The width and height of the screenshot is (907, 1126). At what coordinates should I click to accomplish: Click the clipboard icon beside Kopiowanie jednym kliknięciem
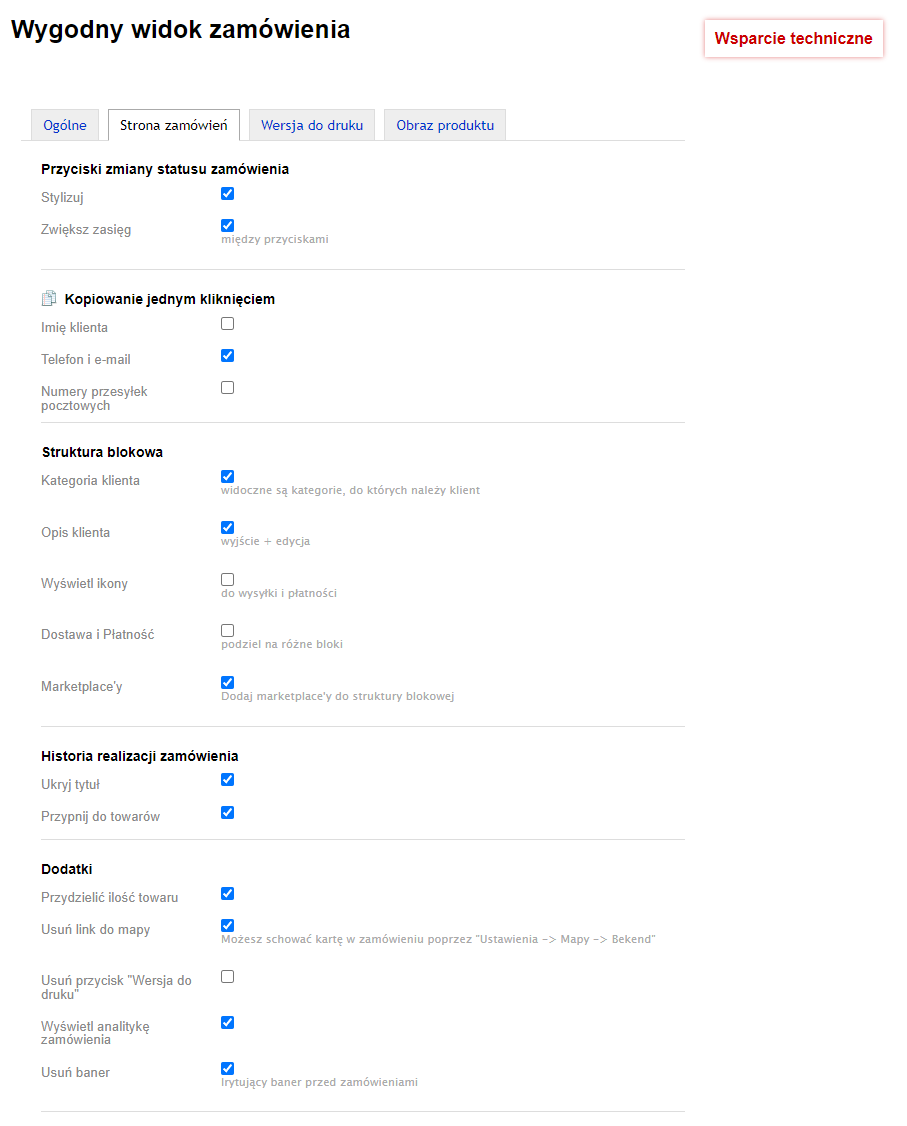49,299
